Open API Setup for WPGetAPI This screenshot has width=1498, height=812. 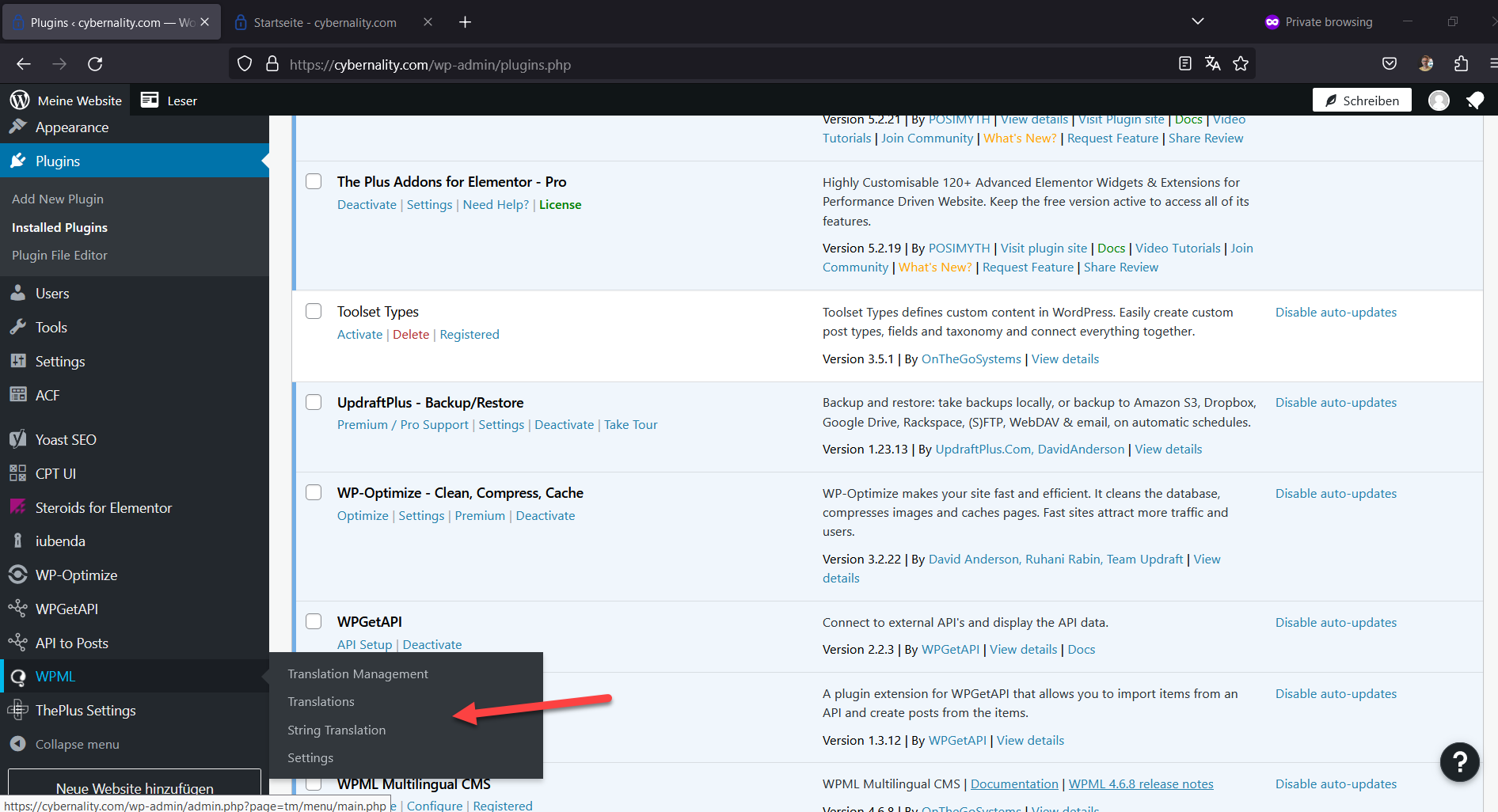pyautogui.click(x=364, y=645)
